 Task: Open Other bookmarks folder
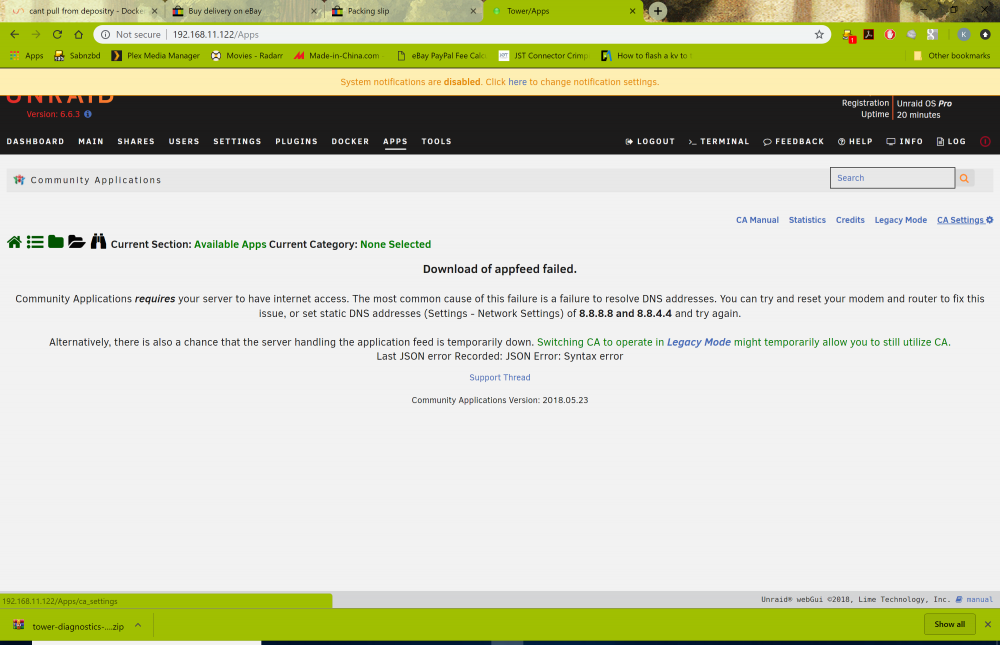pyautogui.click(x=952, y=56)
